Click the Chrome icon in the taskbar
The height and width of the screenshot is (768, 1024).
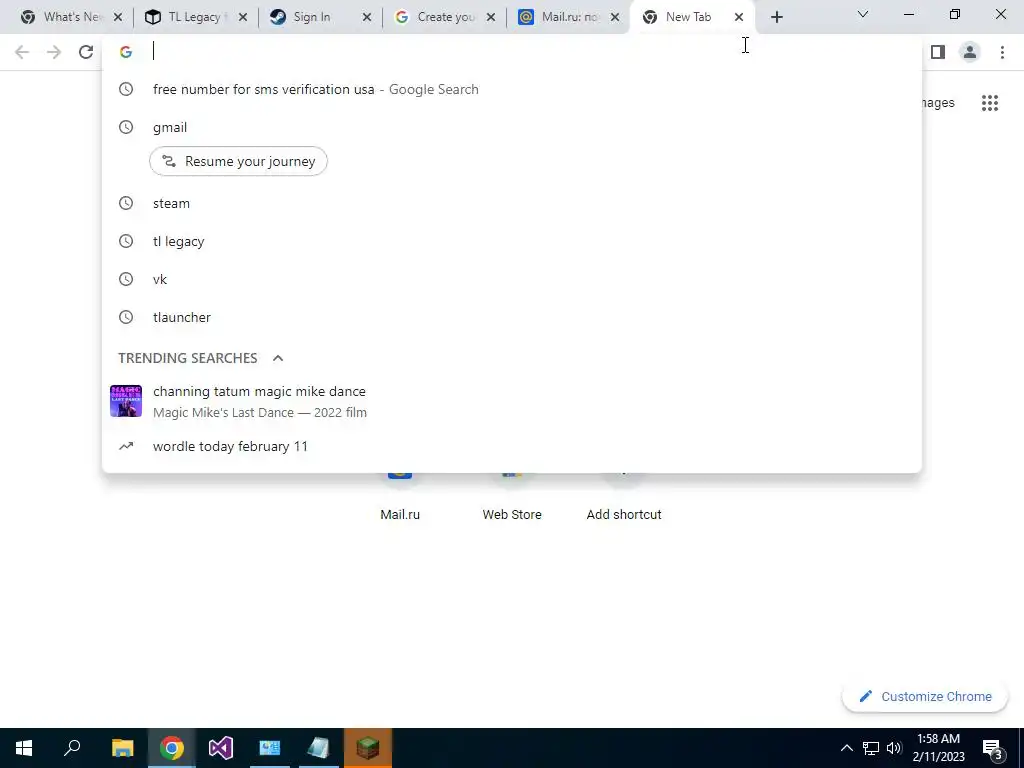(172, 748)
